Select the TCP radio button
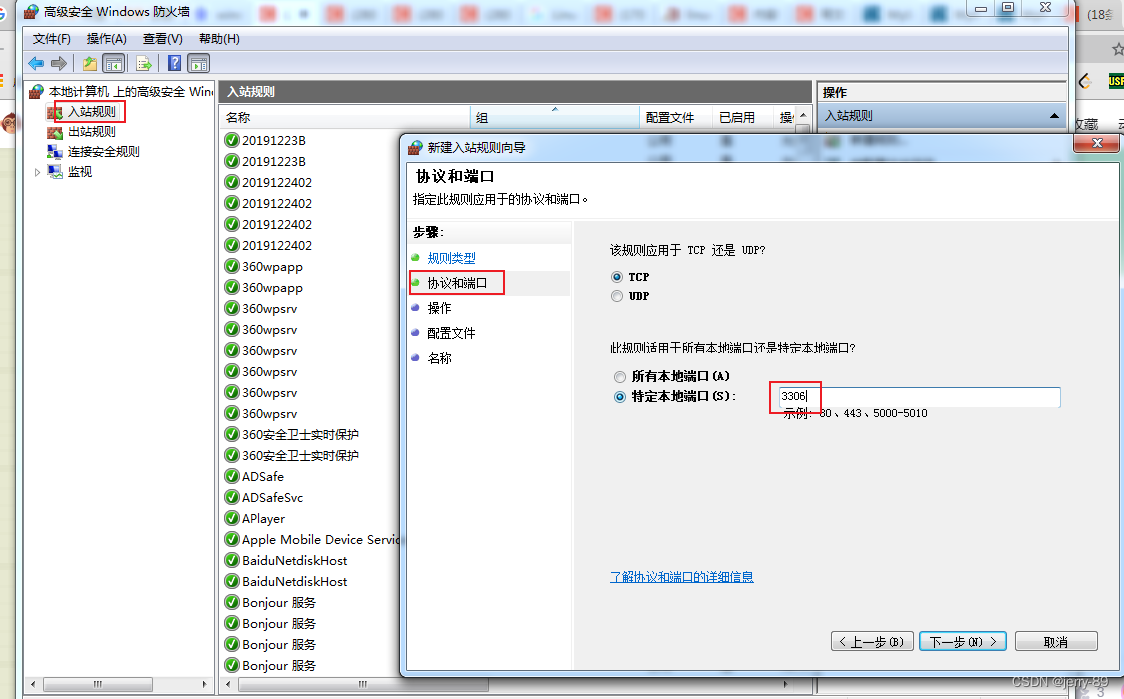 (616, 277)
